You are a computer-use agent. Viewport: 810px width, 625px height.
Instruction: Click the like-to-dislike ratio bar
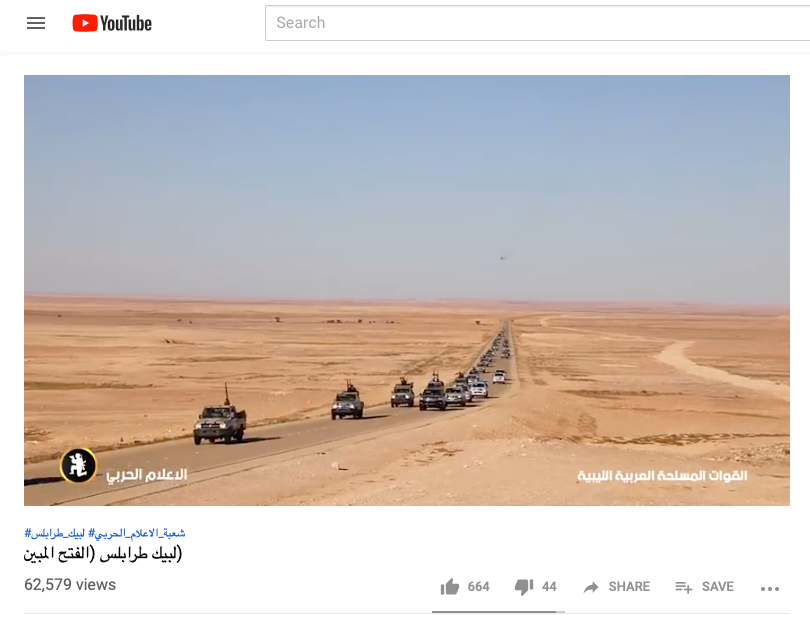pyautogui.click(x=498, y=612)
